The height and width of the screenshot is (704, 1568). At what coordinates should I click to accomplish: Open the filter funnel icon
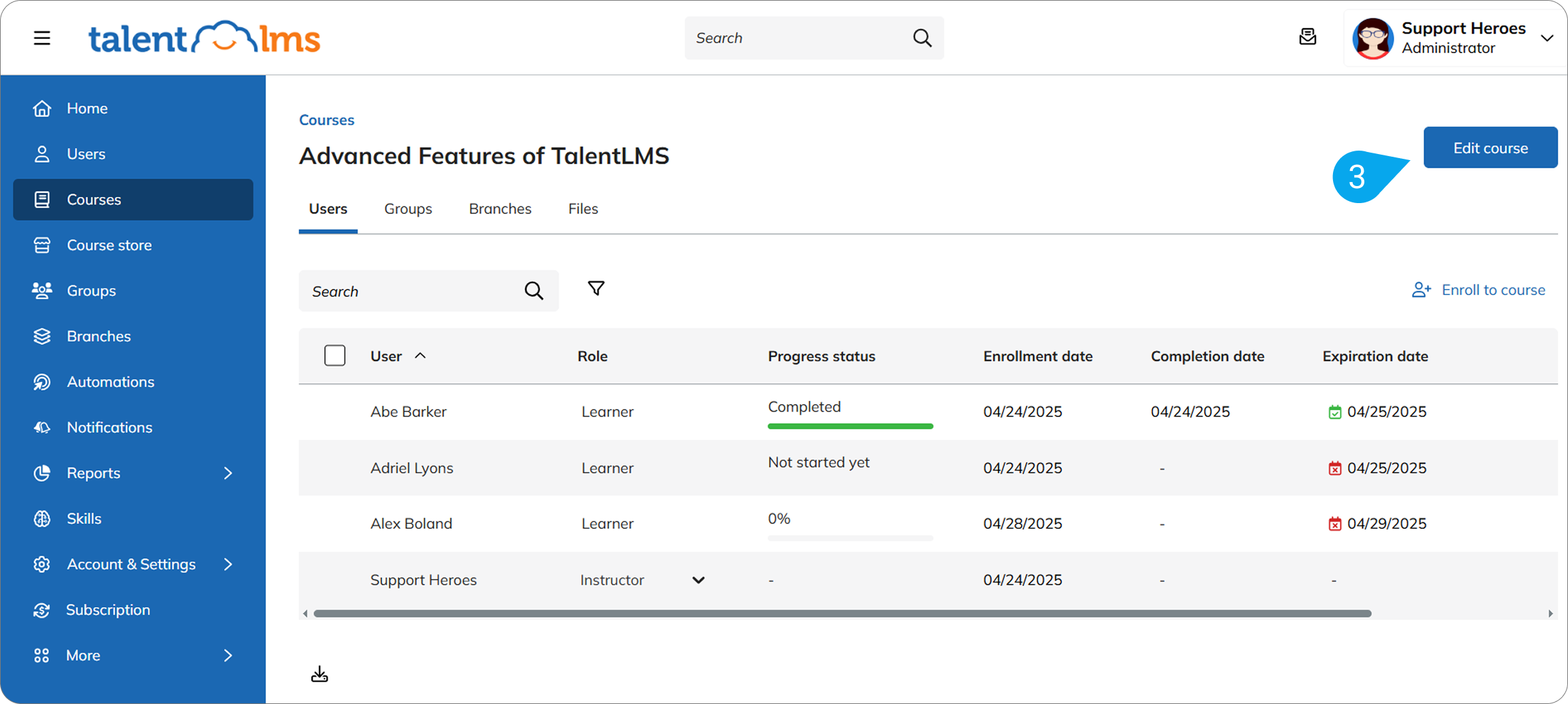[x=596, y=289]
